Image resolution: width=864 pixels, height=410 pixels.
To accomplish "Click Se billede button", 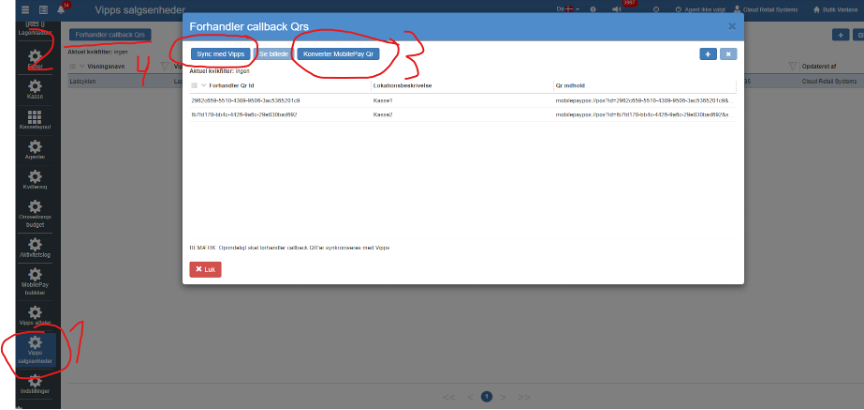I will click(x=273, y=54).
